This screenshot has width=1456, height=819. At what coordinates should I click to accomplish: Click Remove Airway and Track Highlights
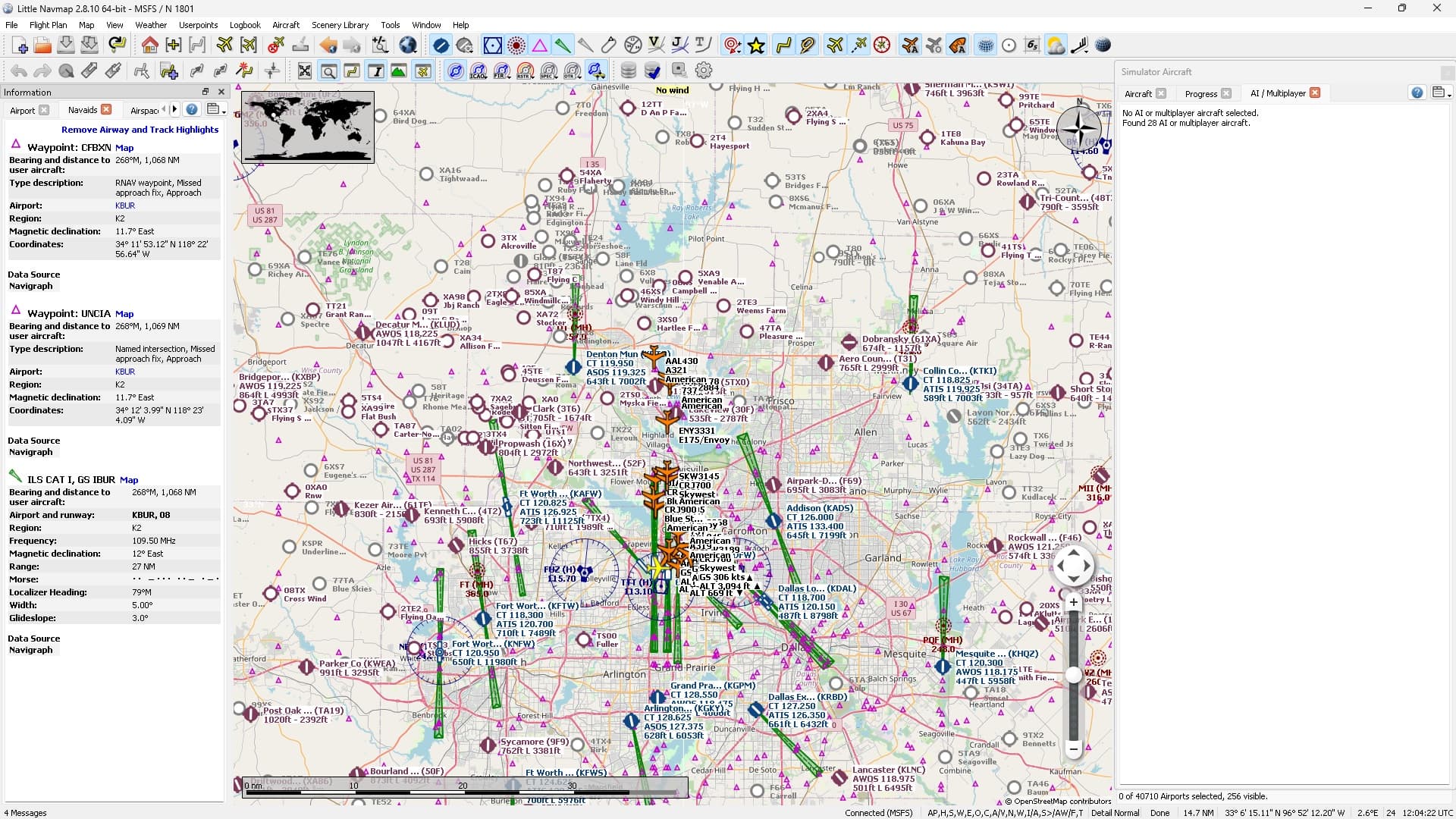point(140,130)
